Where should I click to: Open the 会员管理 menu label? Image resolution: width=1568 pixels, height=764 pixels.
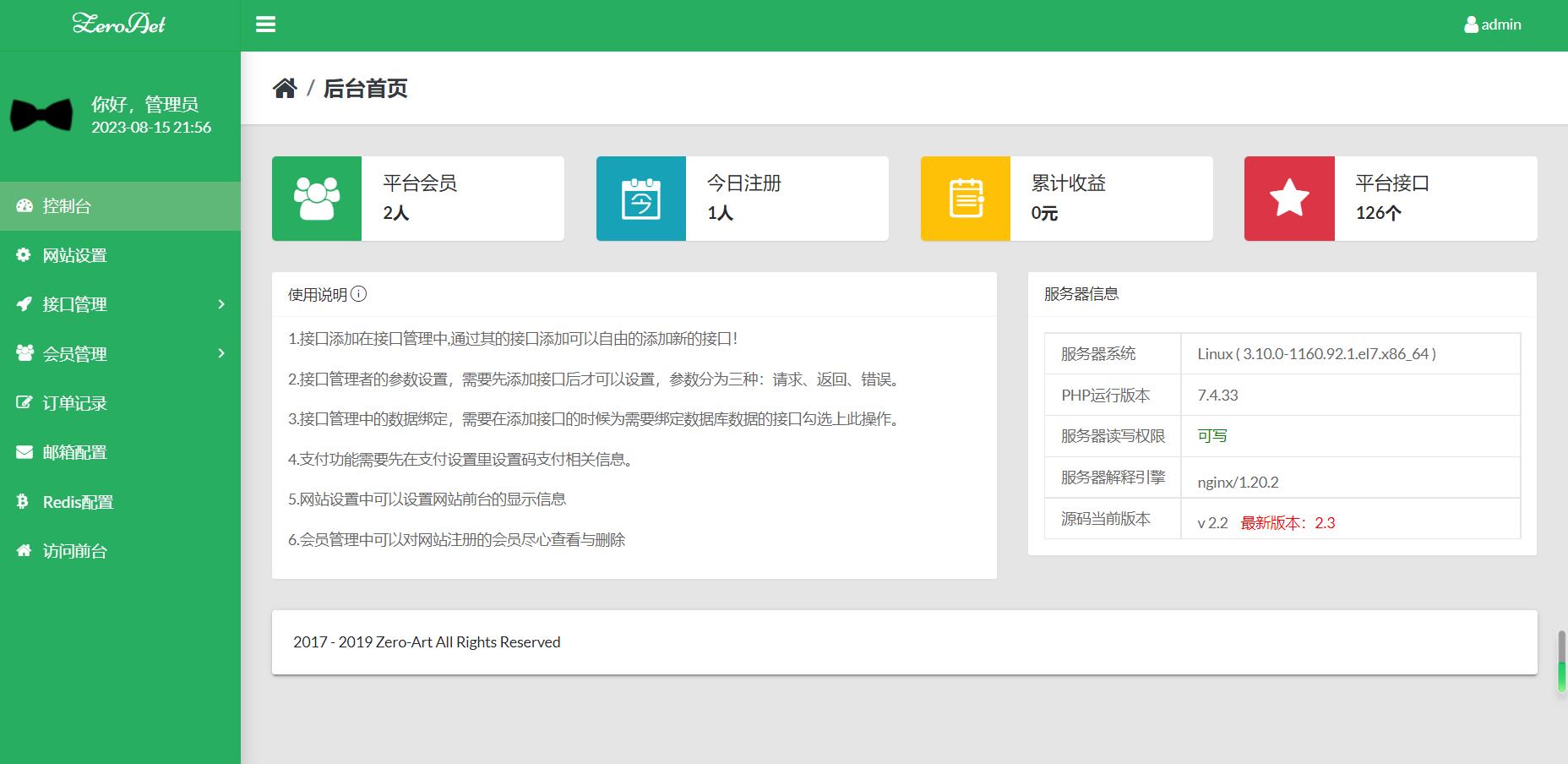(75, 353)
